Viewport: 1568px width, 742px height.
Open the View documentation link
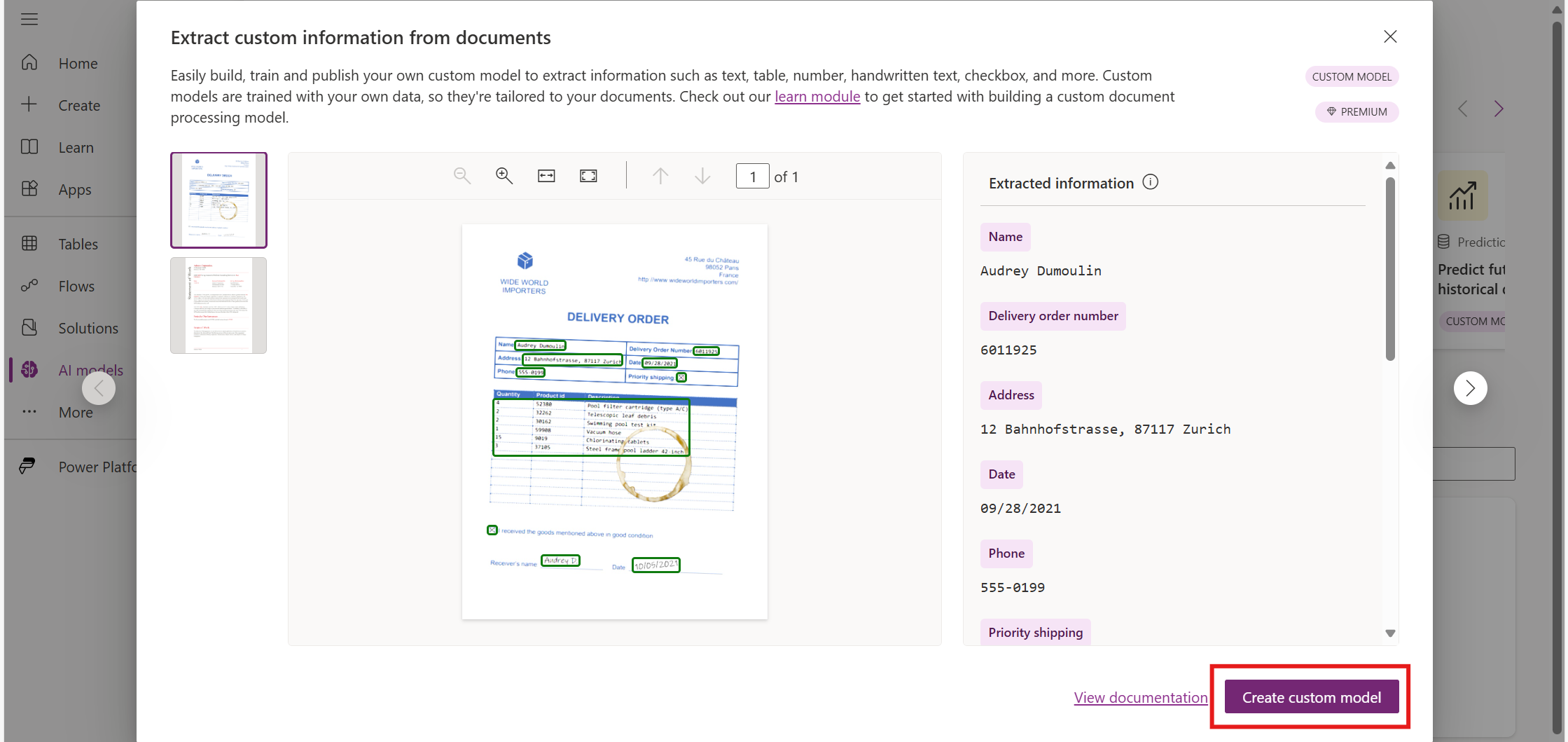[x=1140, y=697]
